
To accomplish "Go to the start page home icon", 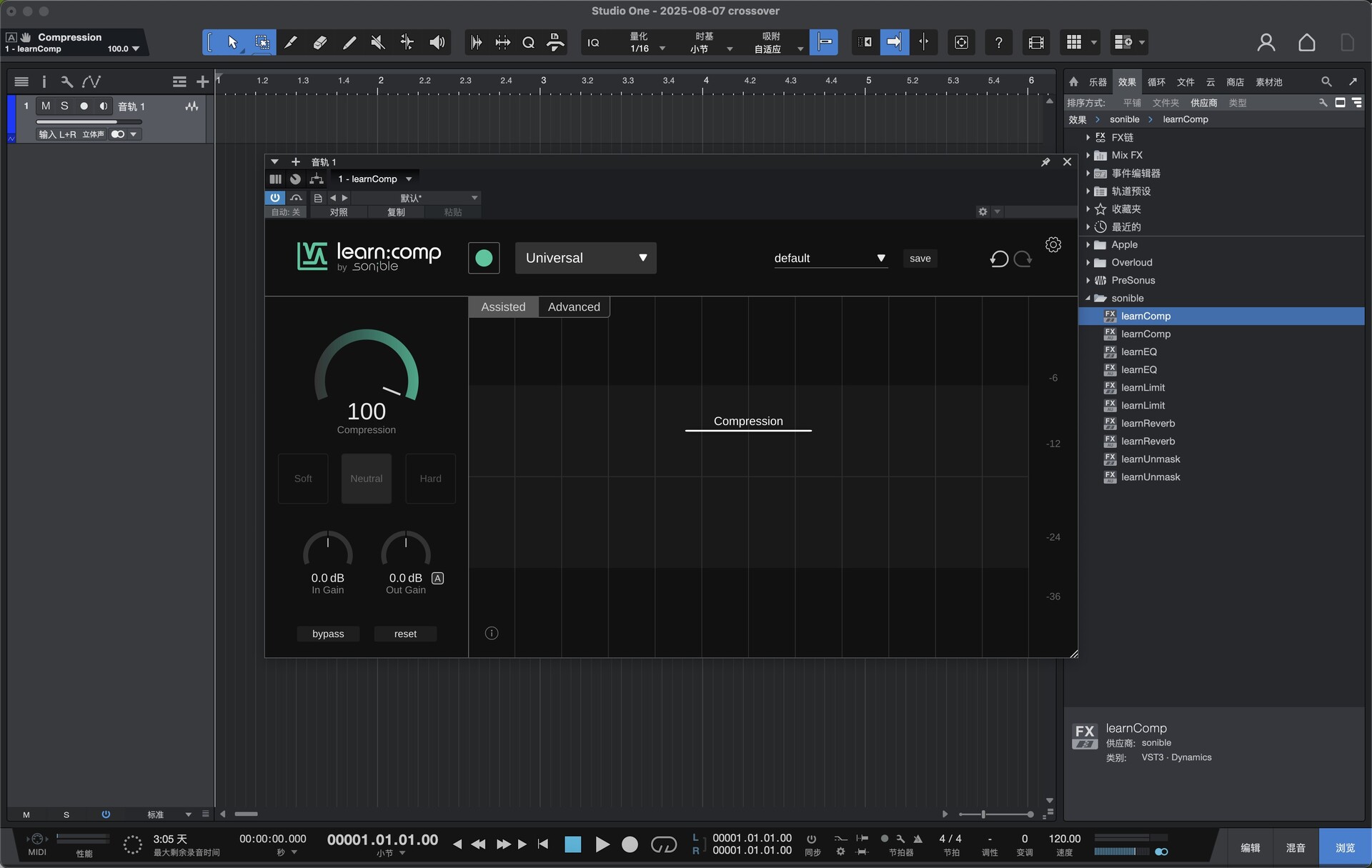I will click(1307, 42).
